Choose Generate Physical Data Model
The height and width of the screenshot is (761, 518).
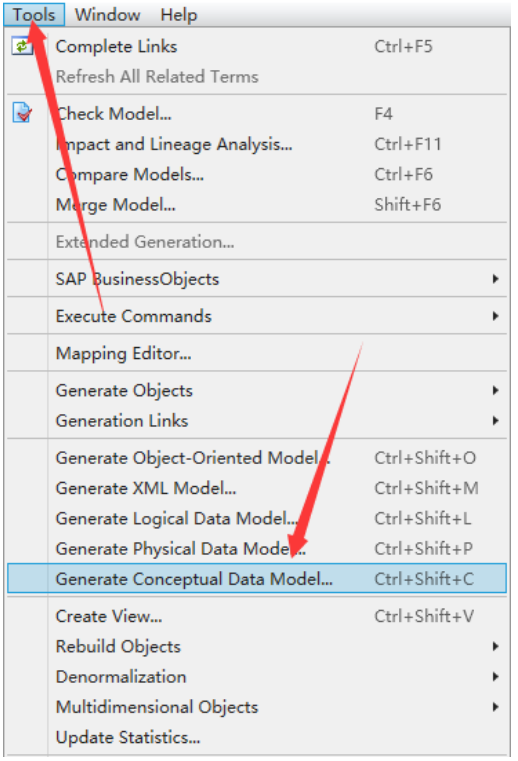point(257,548)
